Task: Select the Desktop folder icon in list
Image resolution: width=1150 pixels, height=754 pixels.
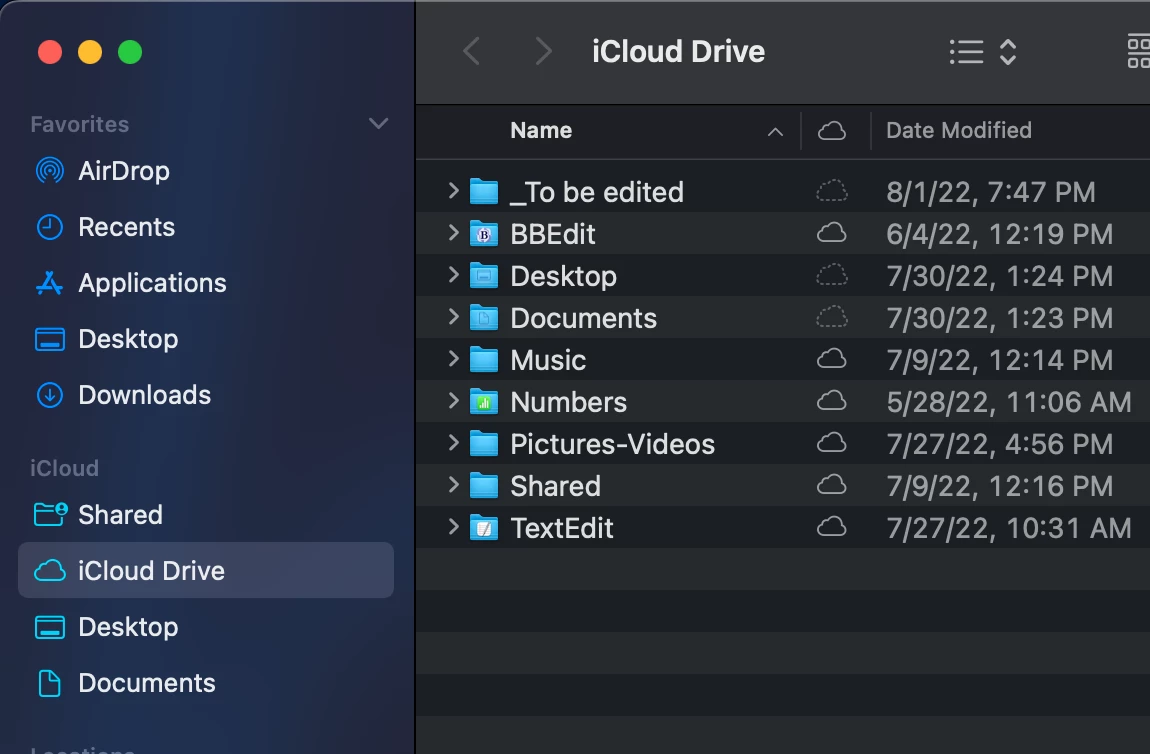Action: tap(484, 276)
